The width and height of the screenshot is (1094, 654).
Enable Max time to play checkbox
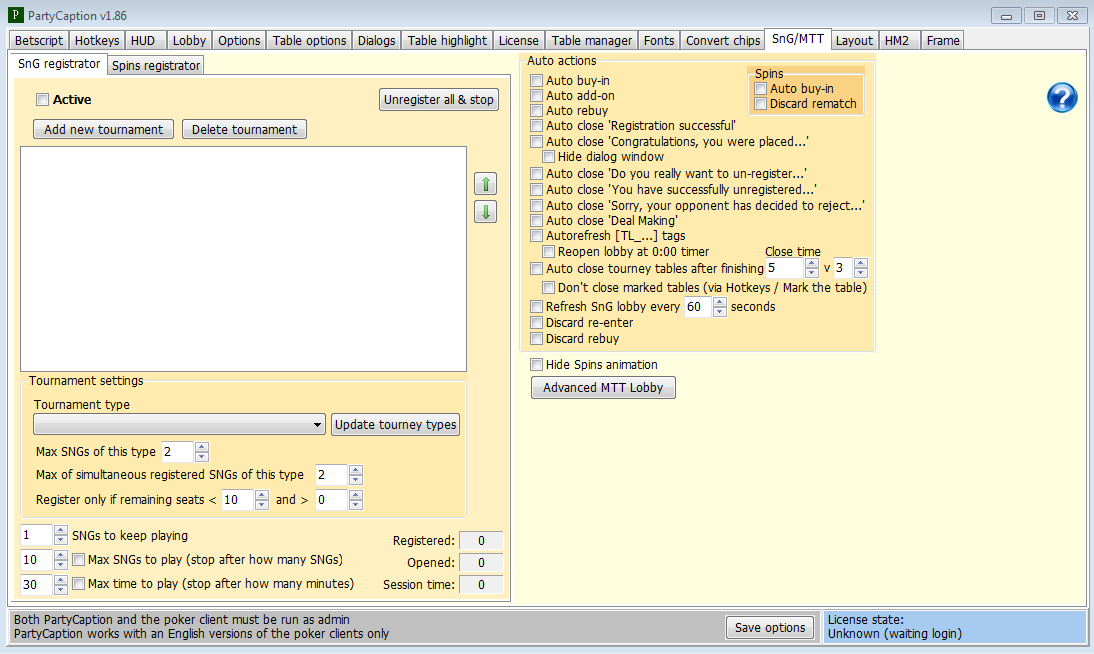(78, 584)
